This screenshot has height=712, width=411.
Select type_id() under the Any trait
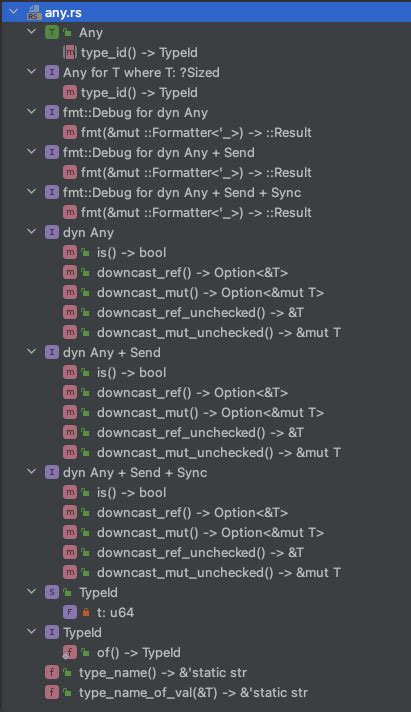pyautogui.click(x=139, y=53)
